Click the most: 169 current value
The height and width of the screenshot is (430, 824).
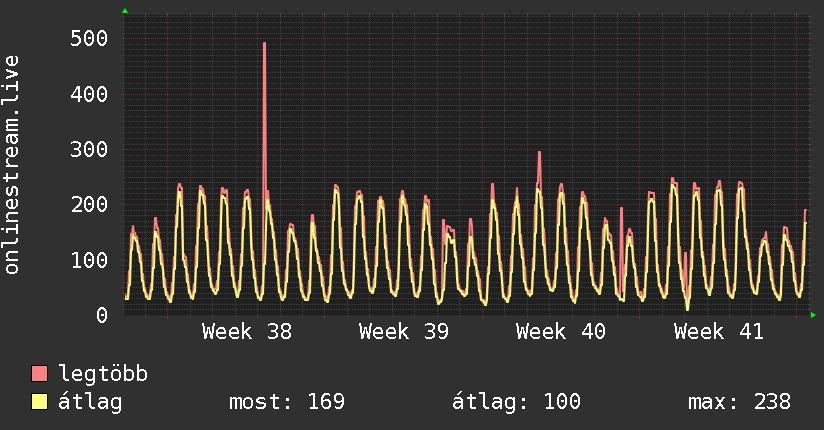click(x=287, y=402)
